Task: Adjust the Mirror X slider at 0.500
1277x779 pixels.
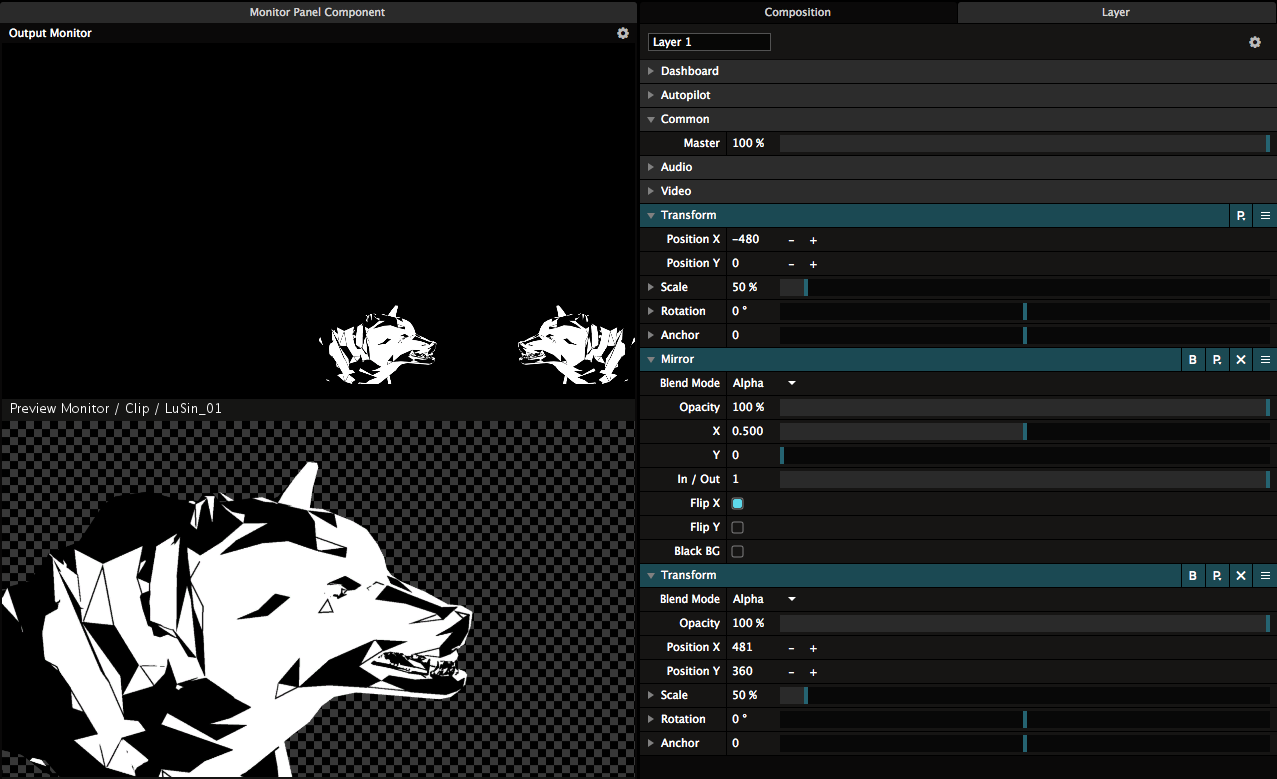Action: tap(1025, 431)
